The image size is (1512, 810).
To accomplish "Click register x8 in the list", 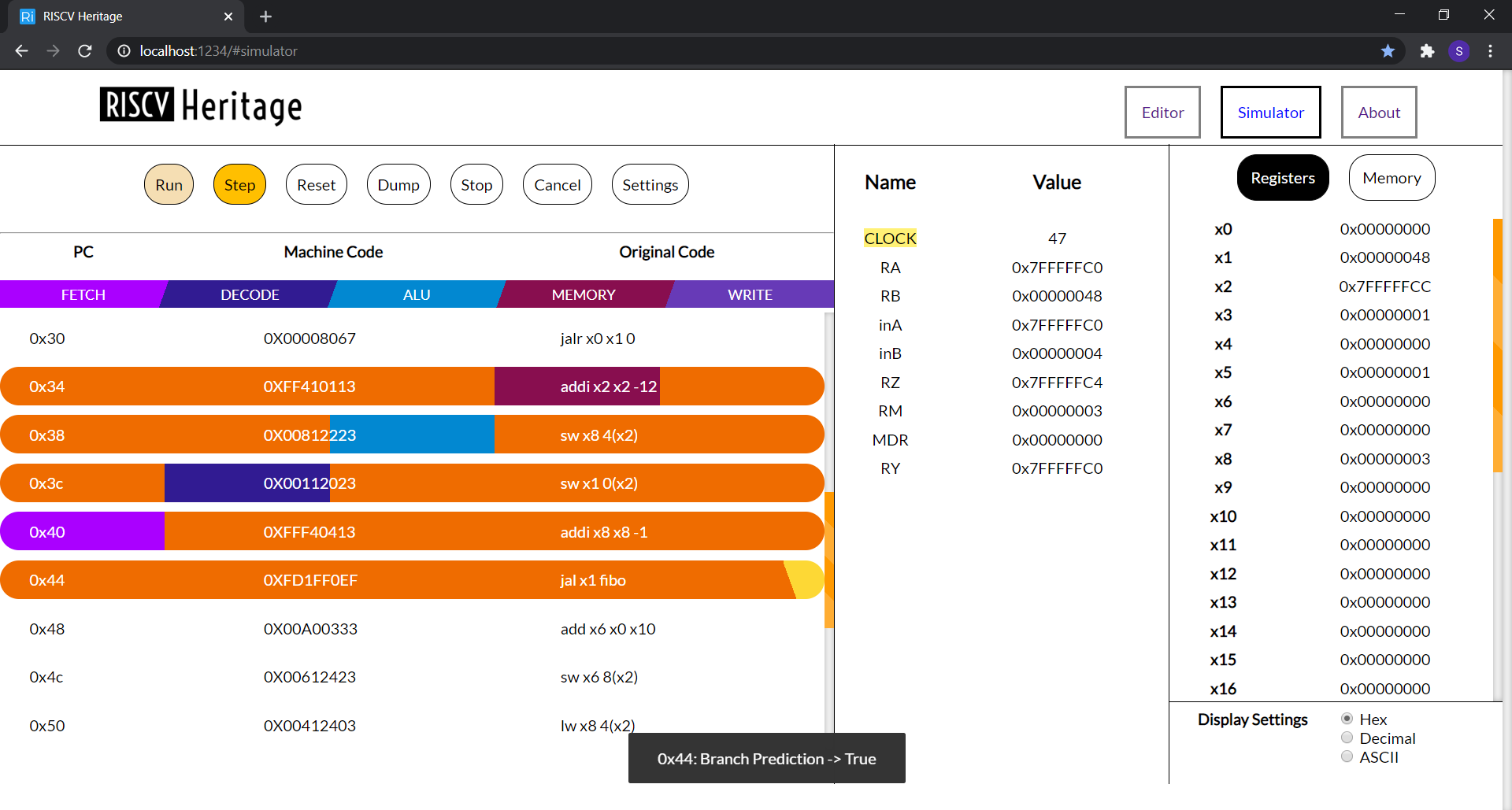I will pos(1223,459).
